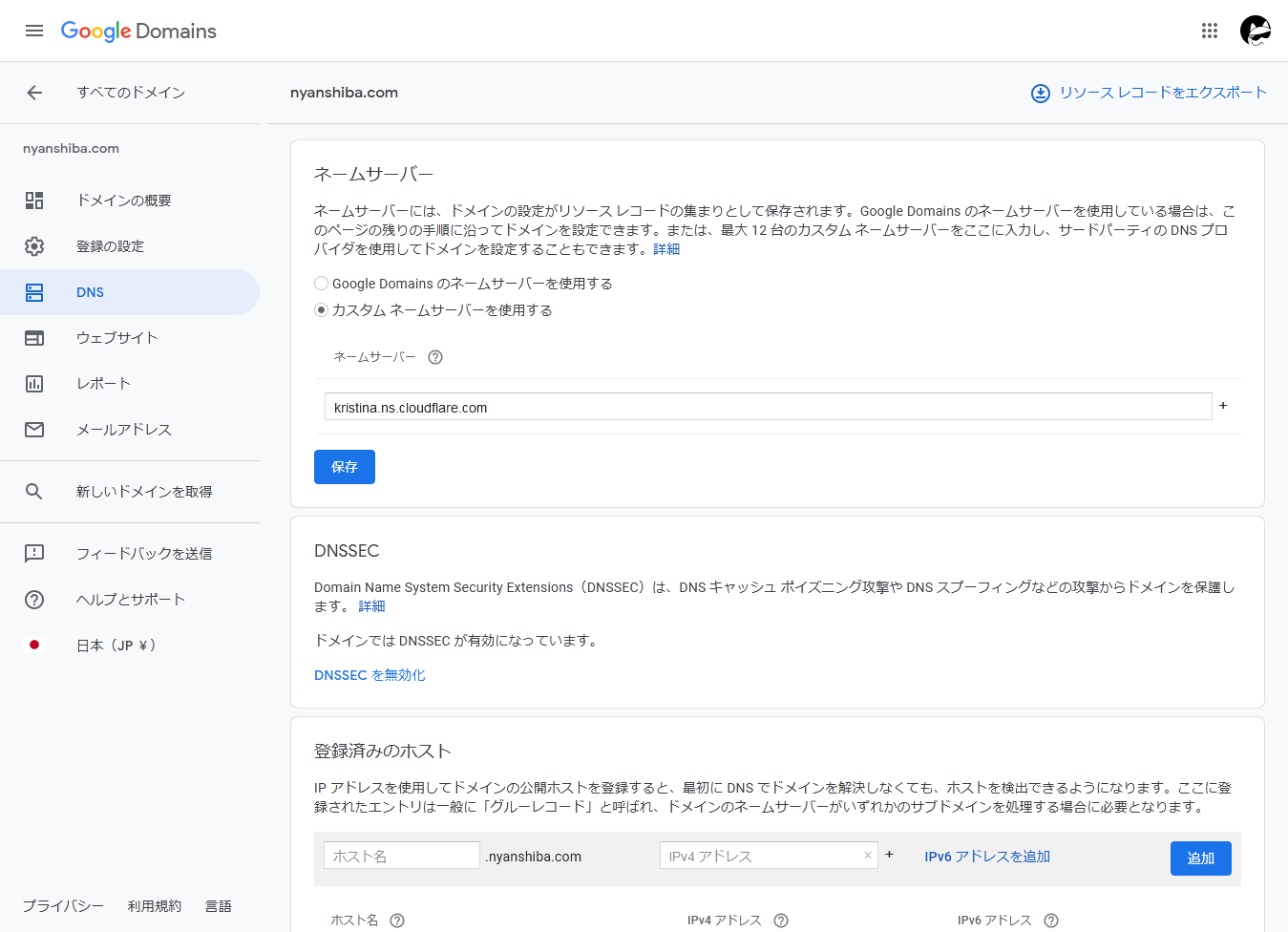Click the メールアドレス envelope icon
This screenshot has height=932, width=1288.
34,429
